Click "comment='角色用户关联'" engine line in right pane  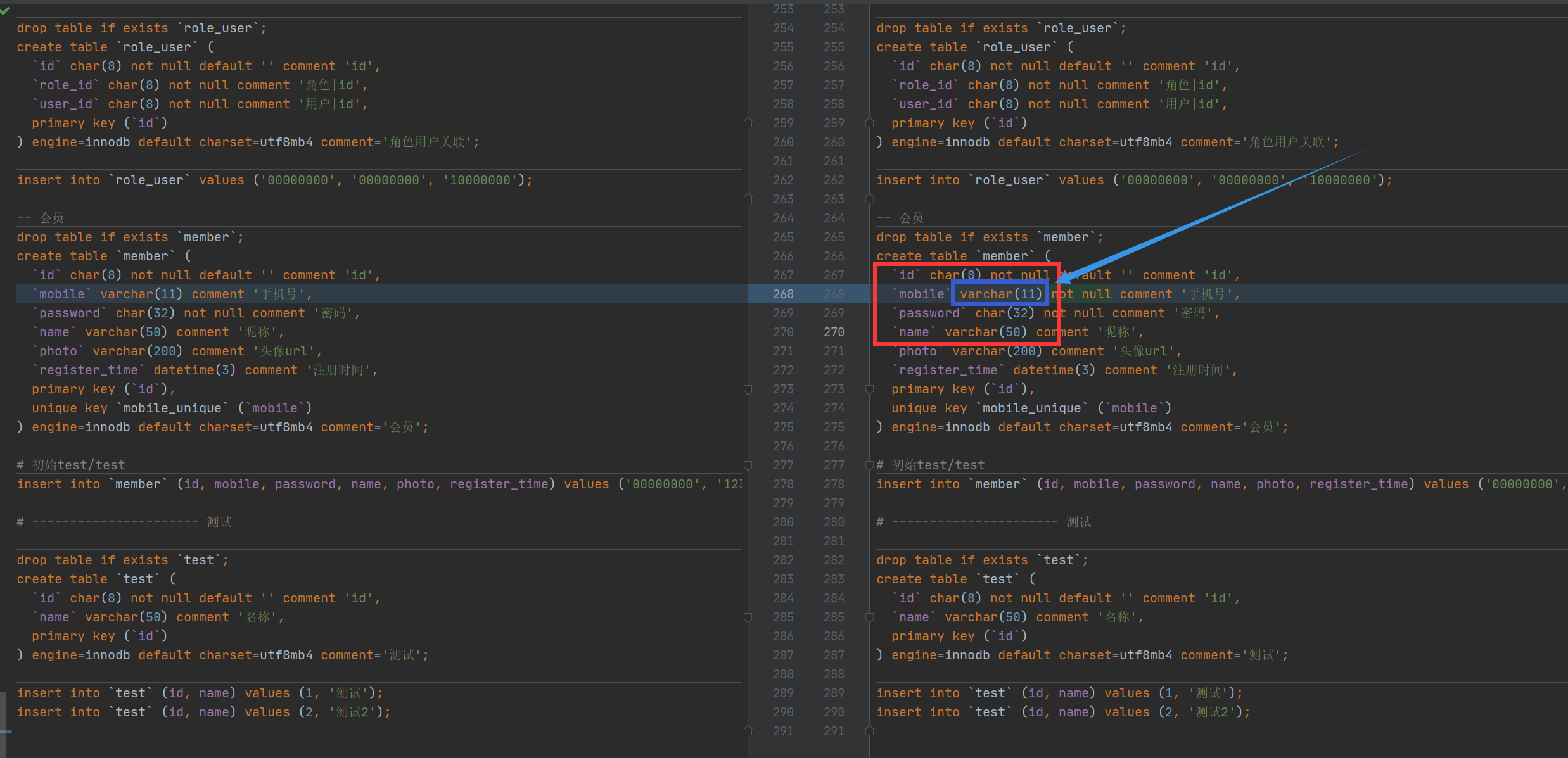1108,142
